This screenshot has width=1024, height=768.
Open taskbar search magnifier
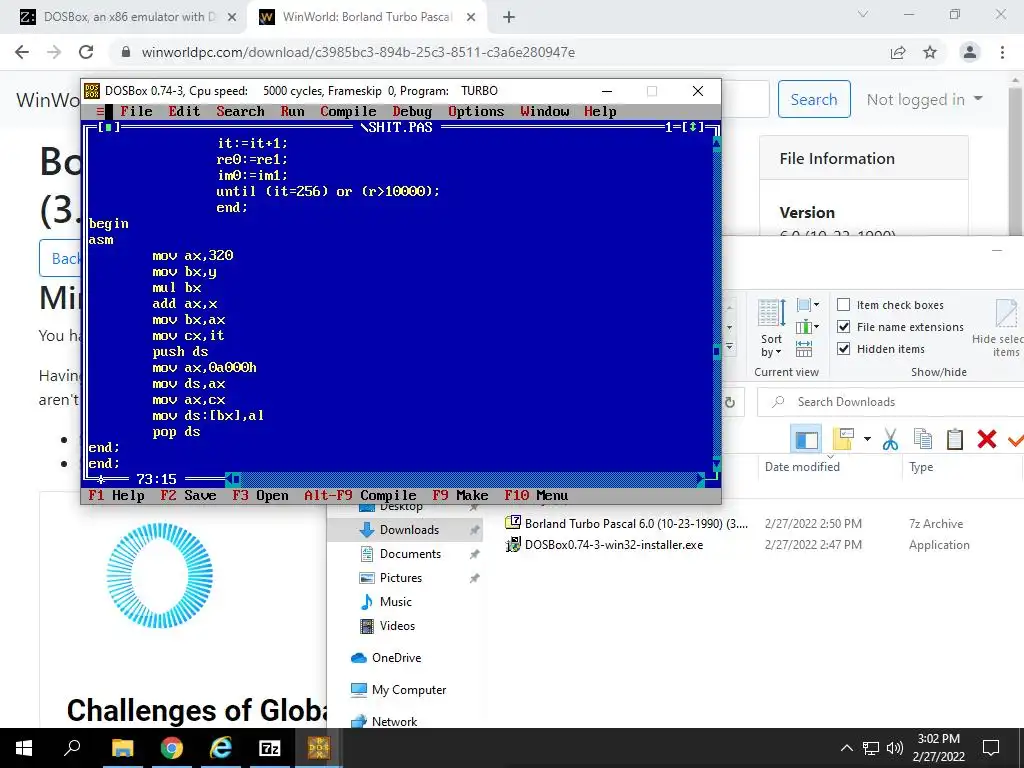(72, 748)
